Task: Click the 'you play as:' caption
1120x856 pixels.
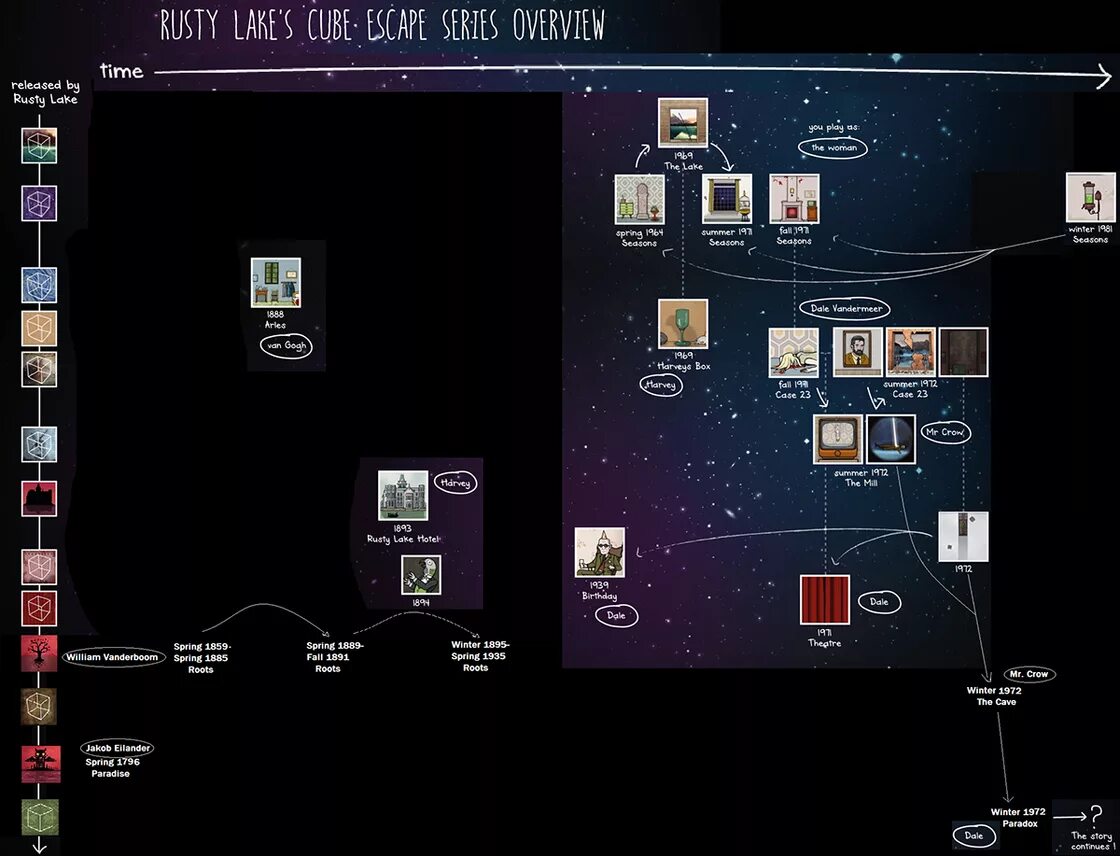Action: tap(834, 126)
